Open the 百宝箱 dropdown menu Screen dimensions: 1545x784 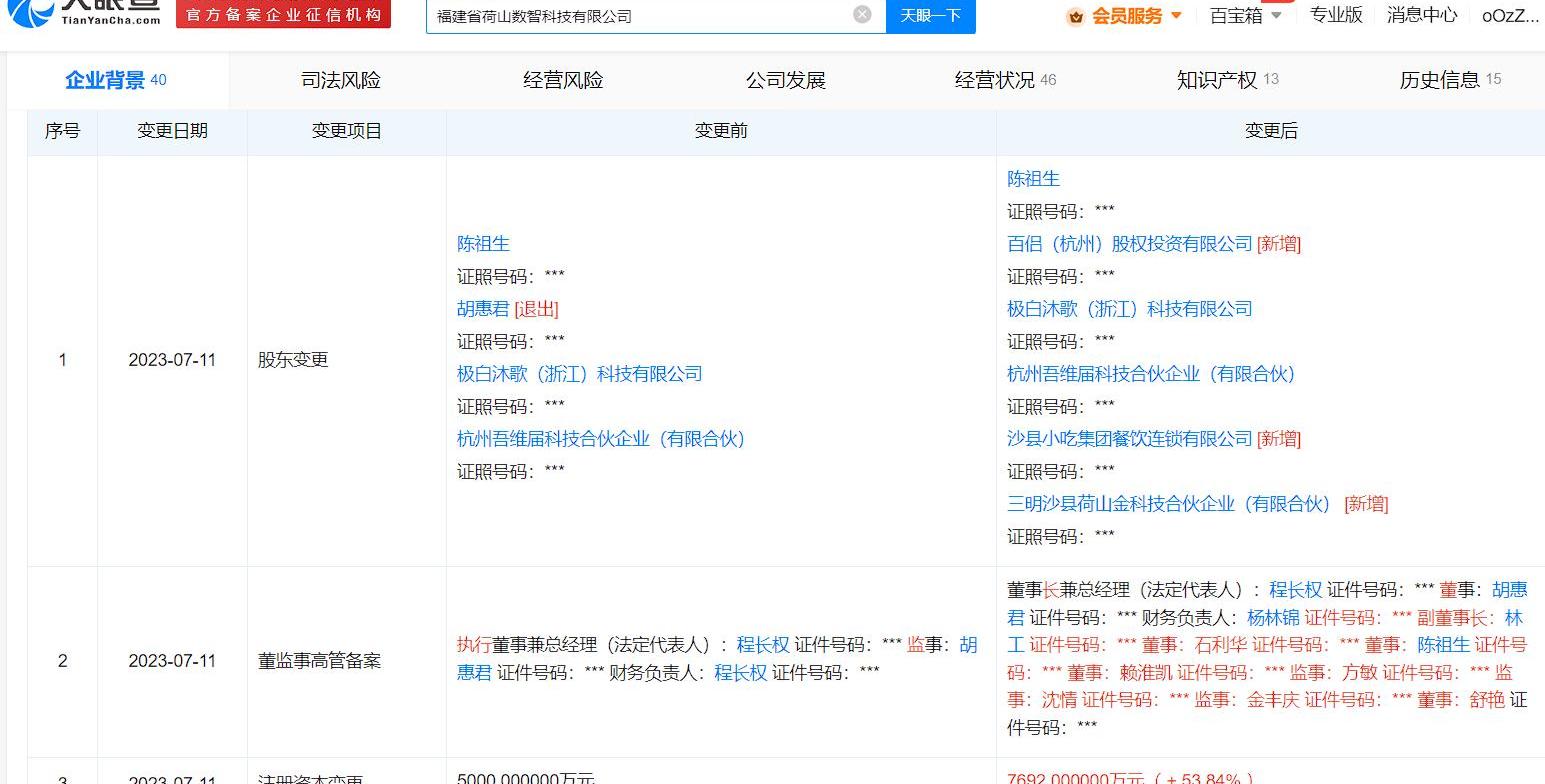[1246, 15]
